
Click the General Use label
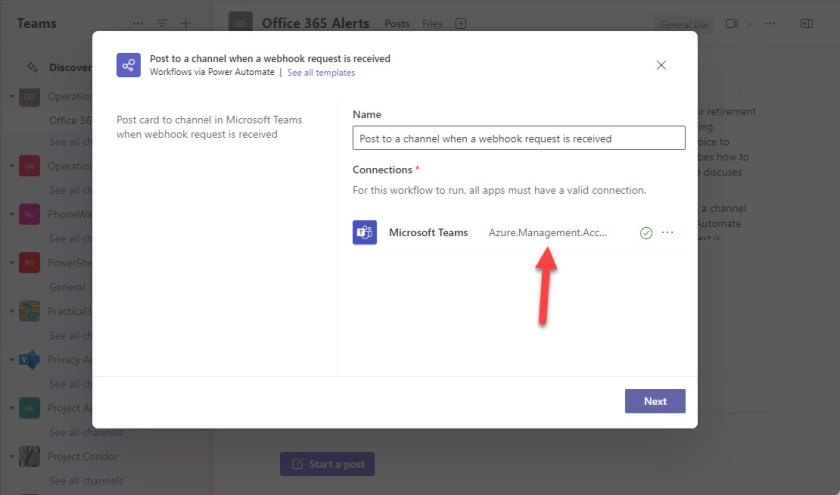tap(684, 25)
